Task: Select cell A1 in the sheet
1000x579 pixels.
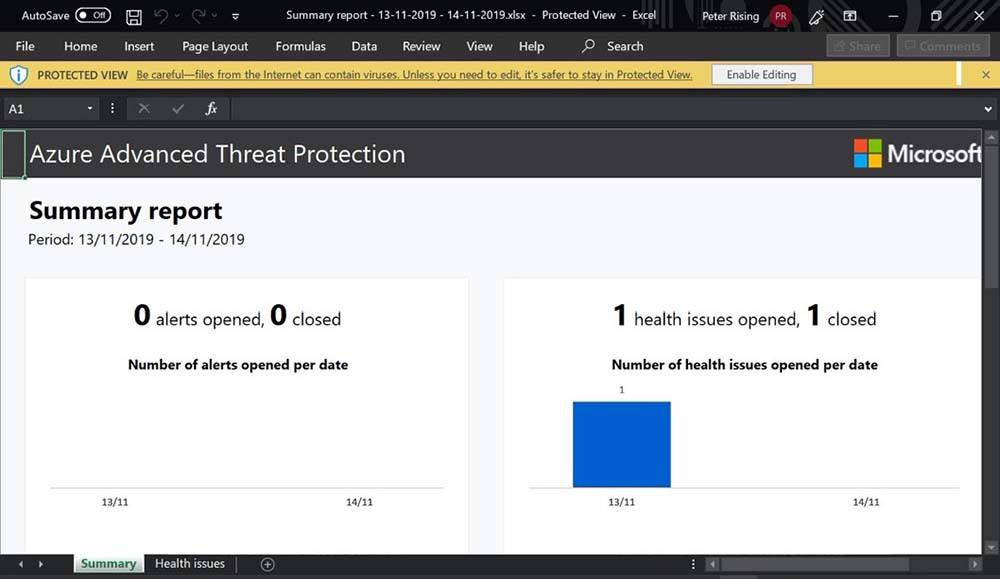Action: tap(13, 154)
